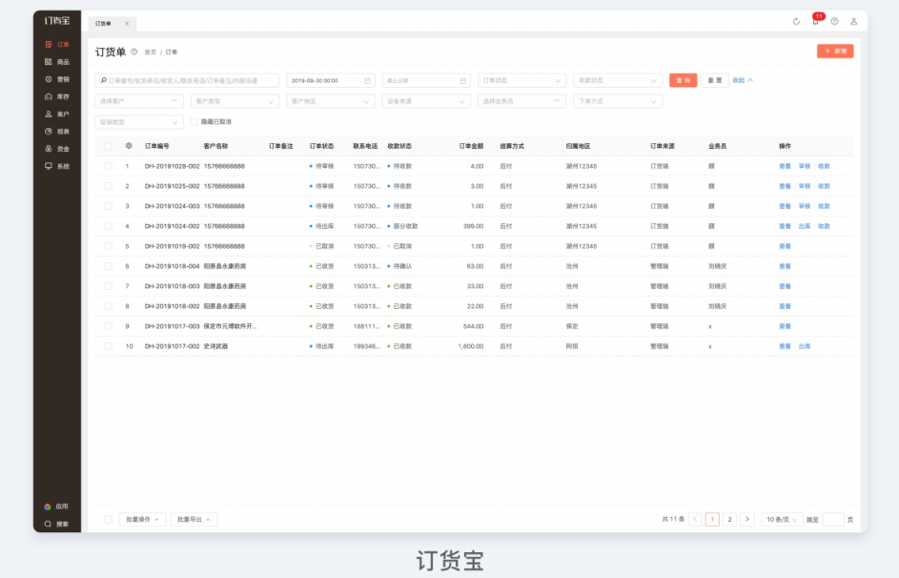Open the 搜索 search entry in the sidebar
The height and width of the screenshot is (578, 899).
pyautogui.click(x=56, y=524)
